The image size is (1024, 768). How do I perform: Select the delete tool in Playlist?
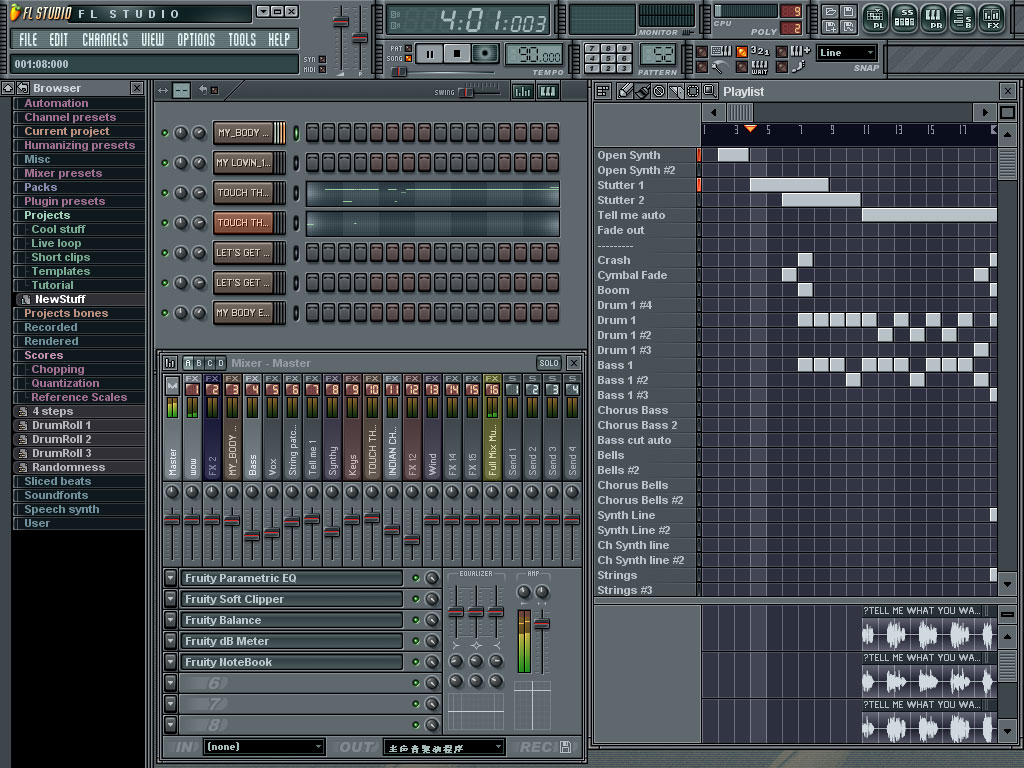(x=659, y=91)
